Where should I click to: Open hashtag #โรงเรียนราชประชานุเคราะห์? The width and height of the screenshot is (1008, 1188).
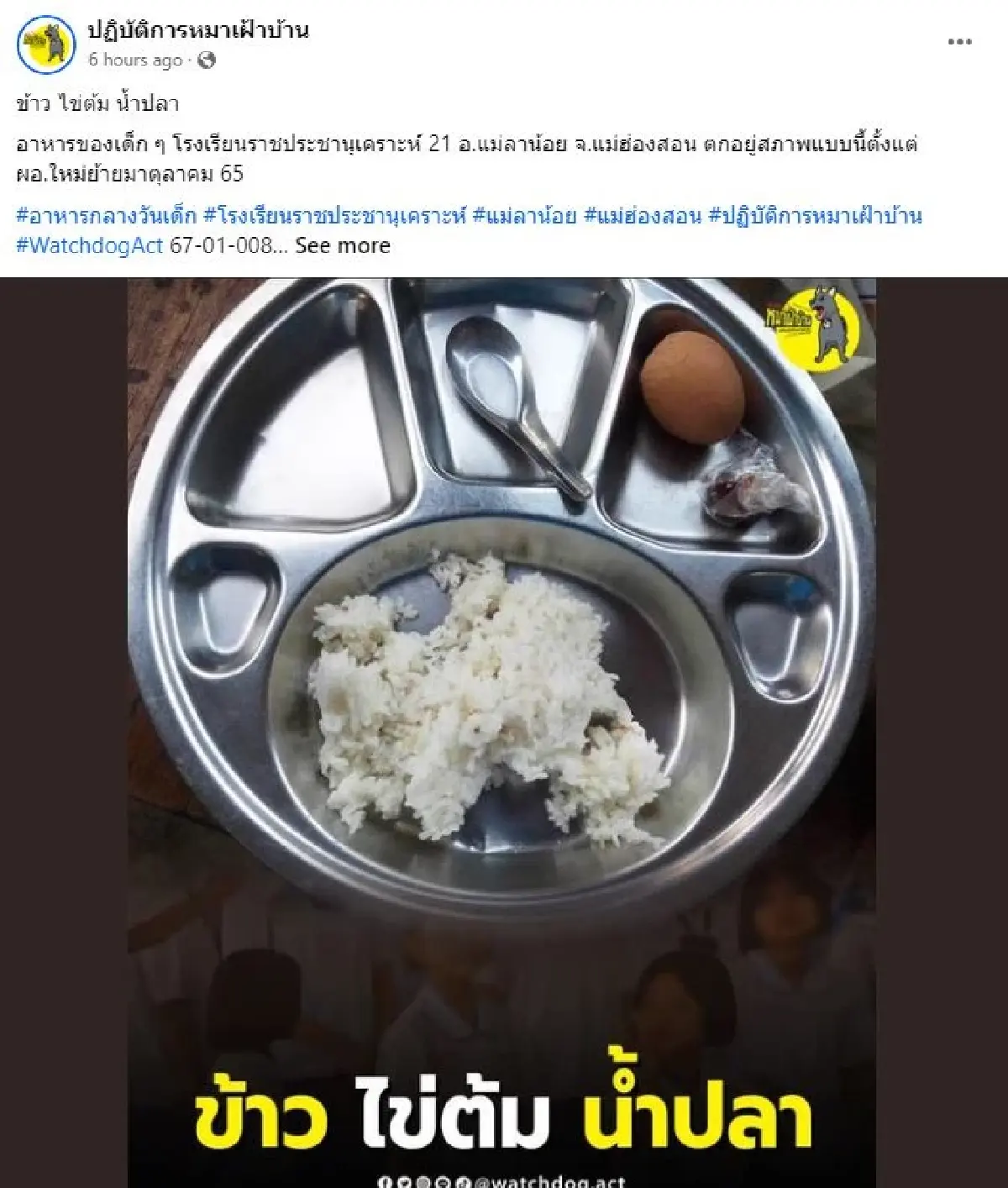click(x=334, y=216)
